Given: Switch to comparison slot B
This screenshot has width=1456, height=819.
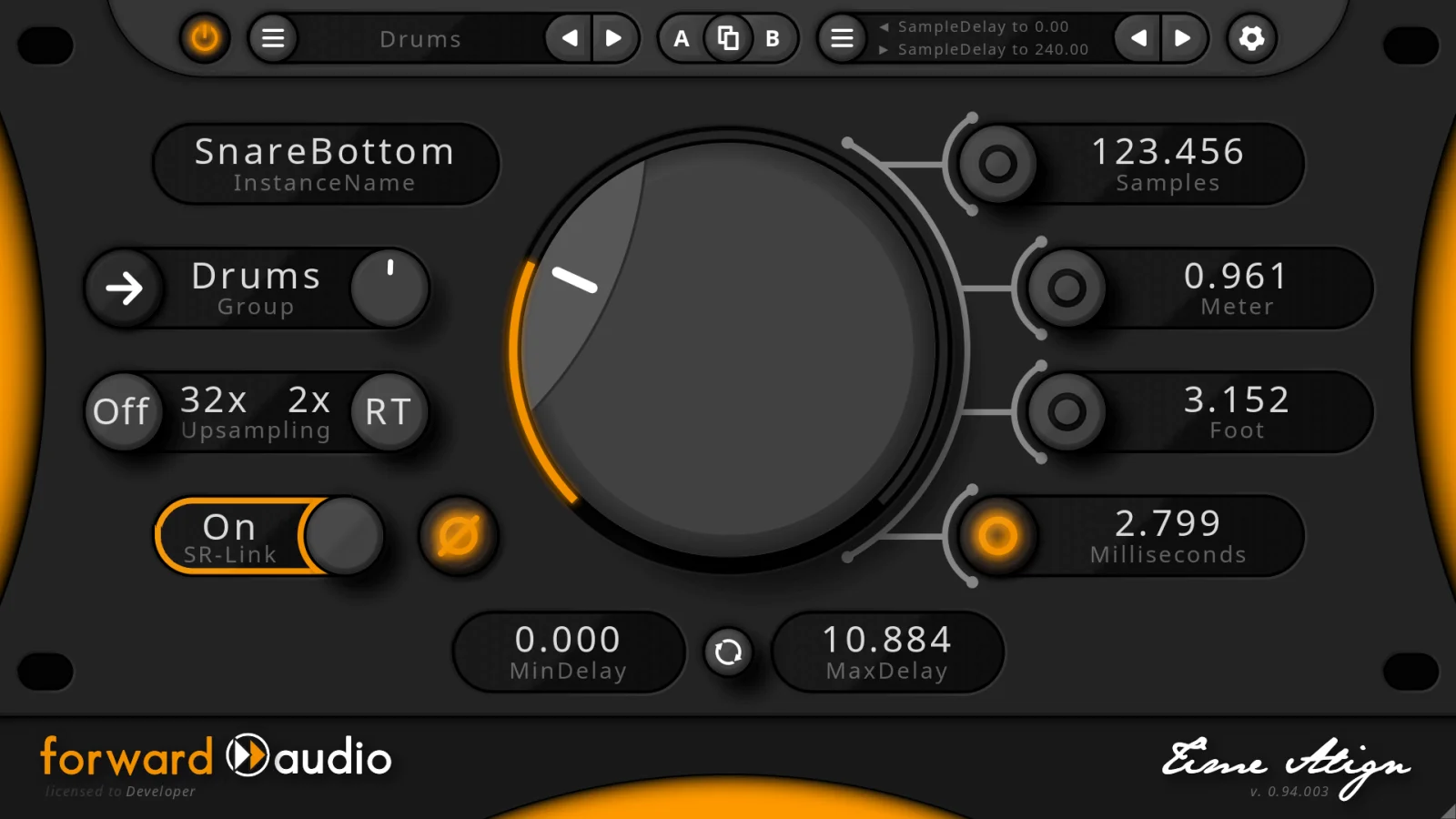Looking at the screenshot, I should pyautogui.click(x=773, y=38).
